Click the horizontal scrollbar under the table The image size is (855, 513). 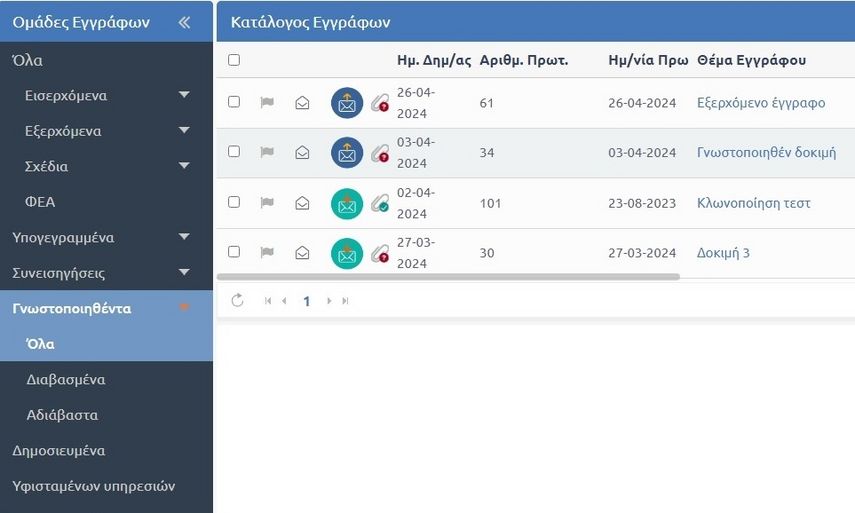click(448, 277)
